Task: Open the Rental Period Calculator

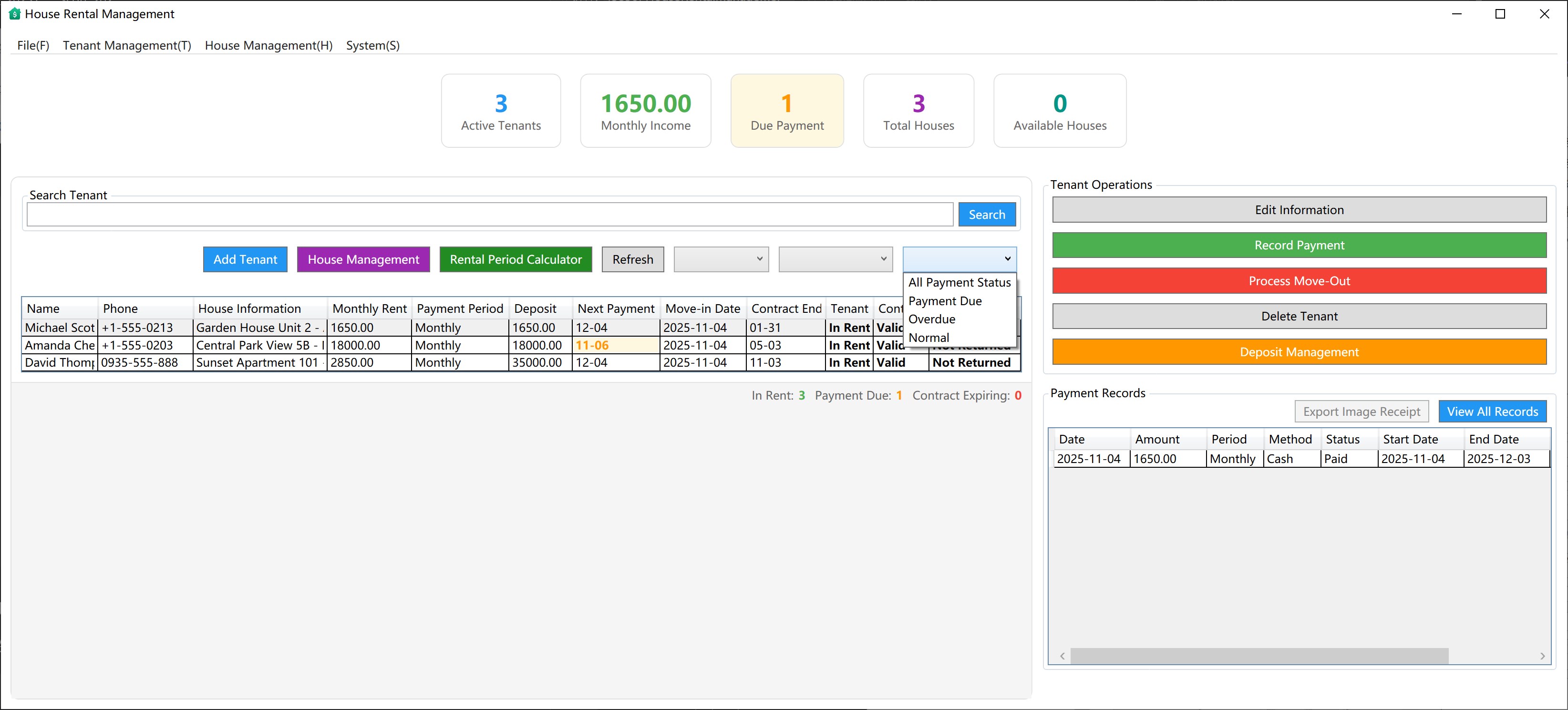Action: pyautogui.click(x=515, y=259)
